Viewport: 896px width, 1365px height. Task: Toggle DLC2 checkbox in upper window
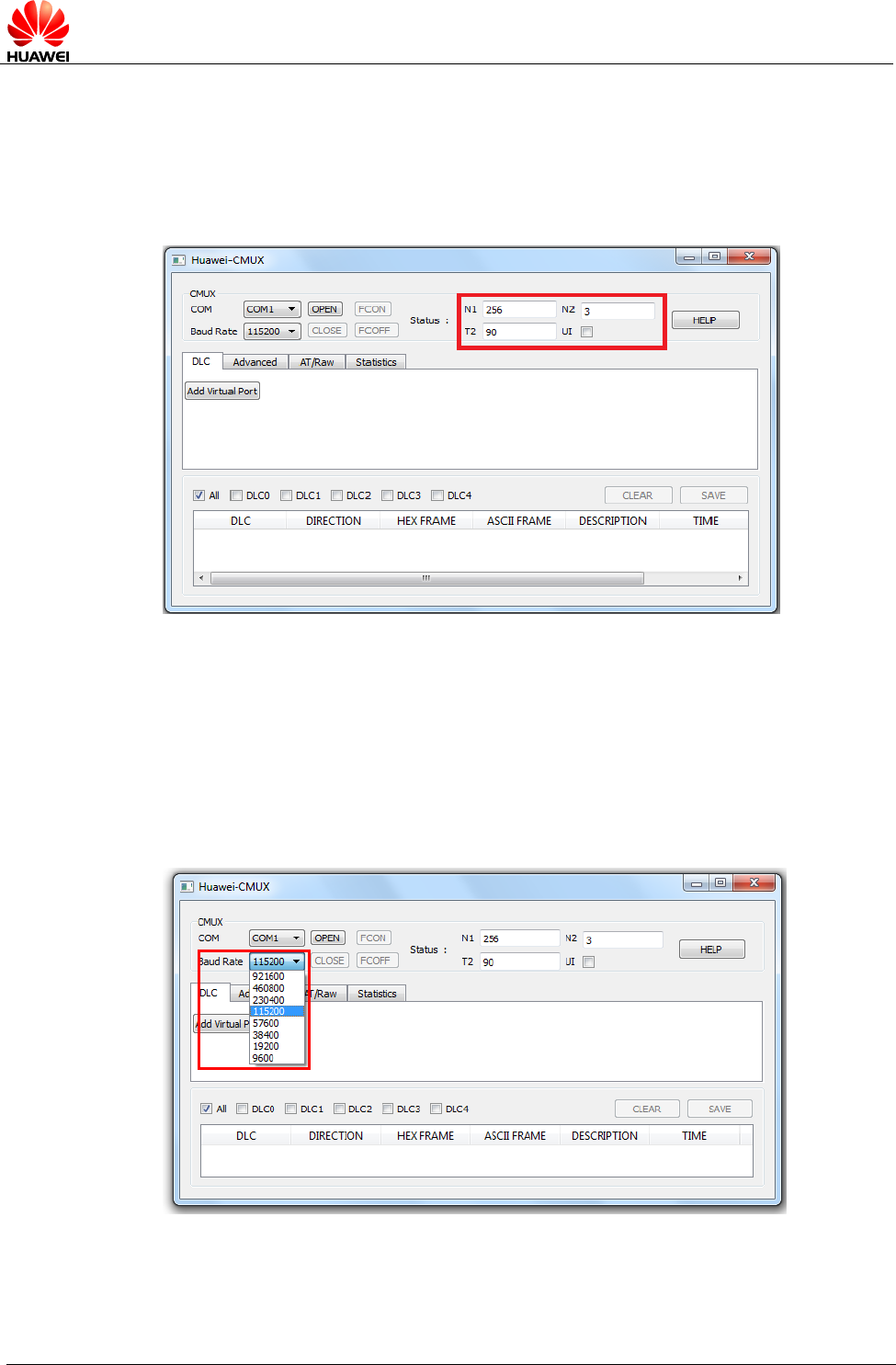336,495
